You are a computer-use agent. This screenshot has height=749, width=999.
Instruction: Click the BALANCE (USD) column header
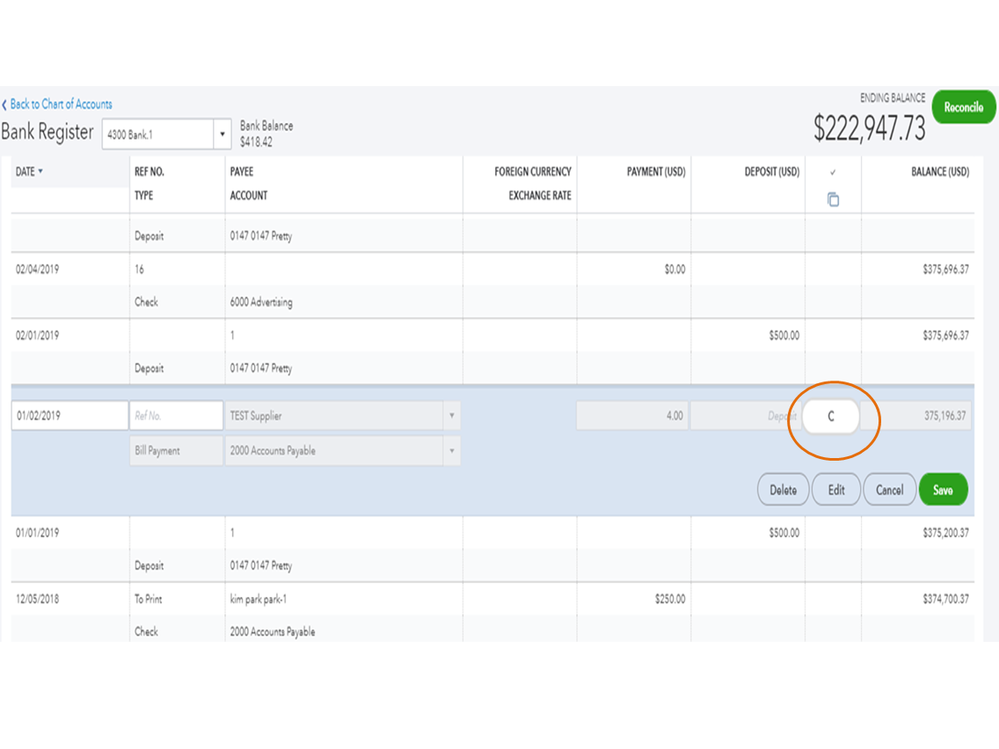(x=939, y=172)
